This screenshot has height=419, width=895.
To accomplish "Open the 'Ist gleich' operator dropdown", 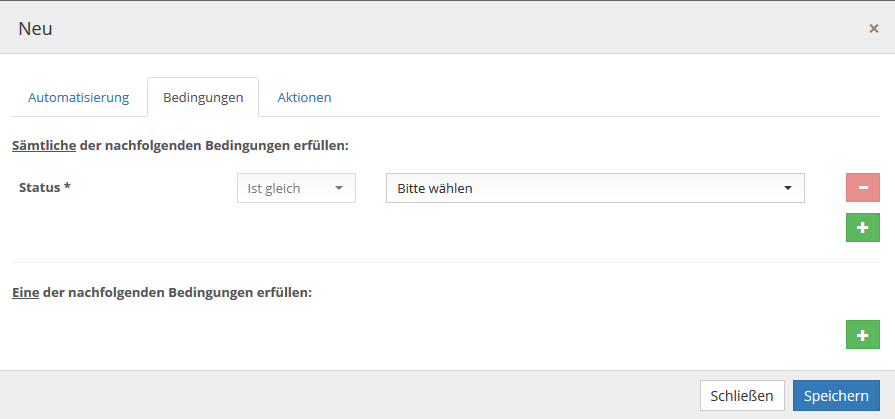I will (x=296, y=188).
